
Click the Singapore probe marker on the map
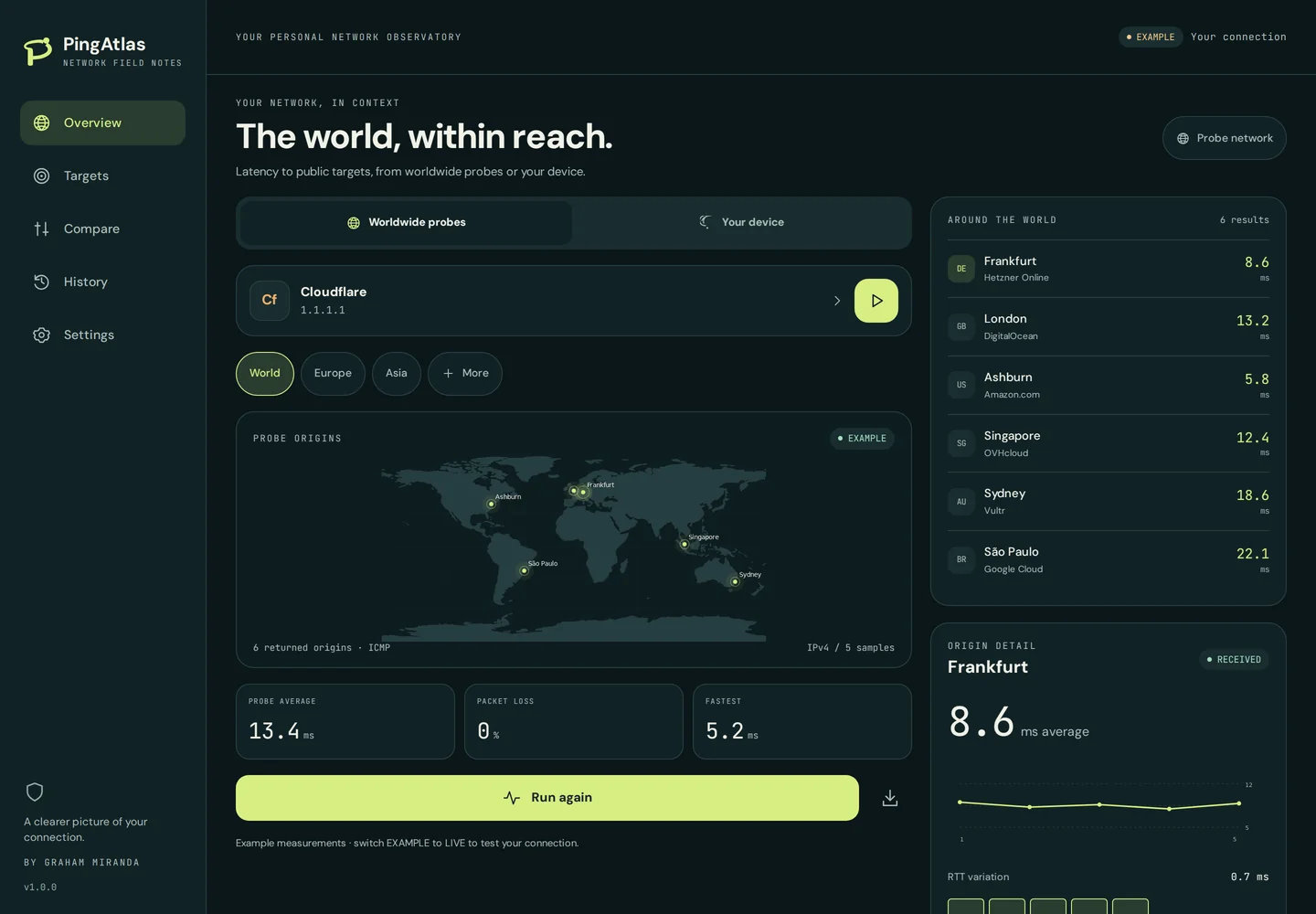(x=685, y=544)
